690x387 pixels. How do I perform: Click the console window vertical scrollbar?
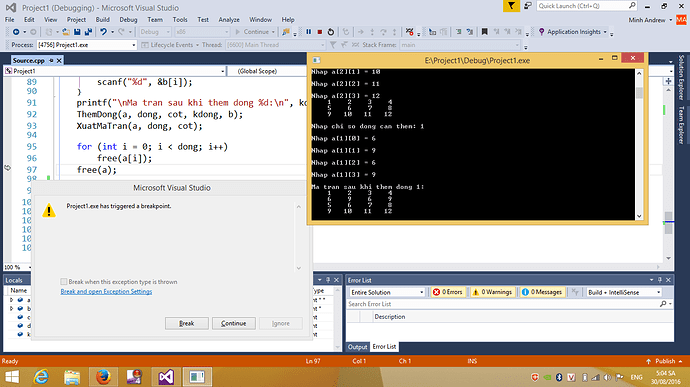coord(639,144)
